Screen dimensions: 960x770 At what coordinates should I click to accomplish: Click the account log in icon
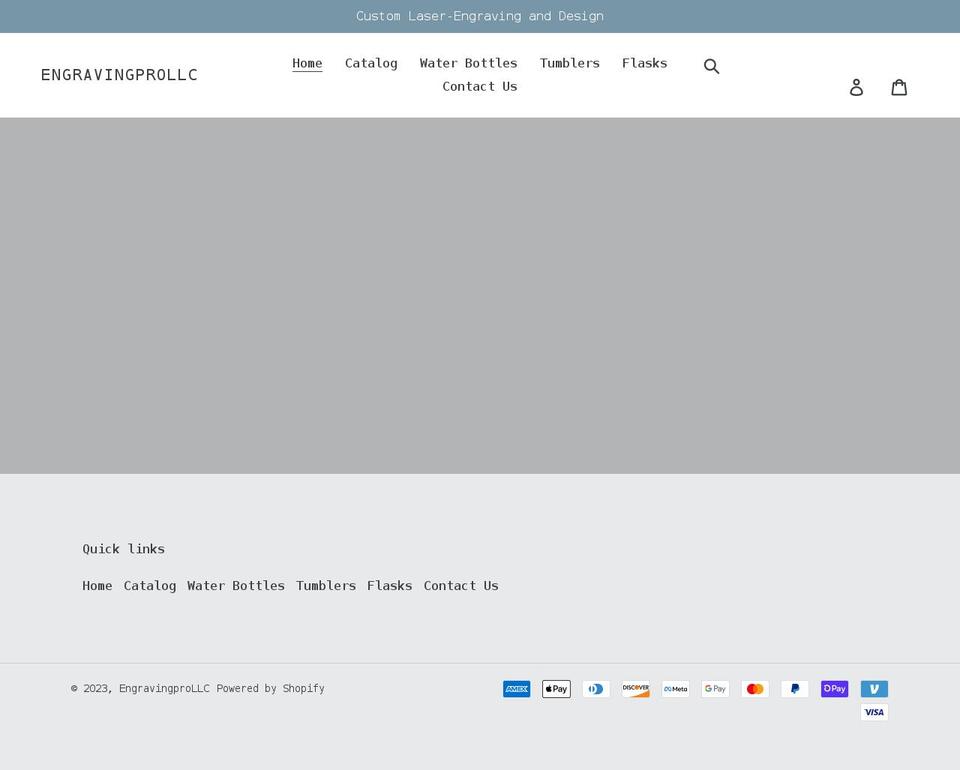pos(856,87)
